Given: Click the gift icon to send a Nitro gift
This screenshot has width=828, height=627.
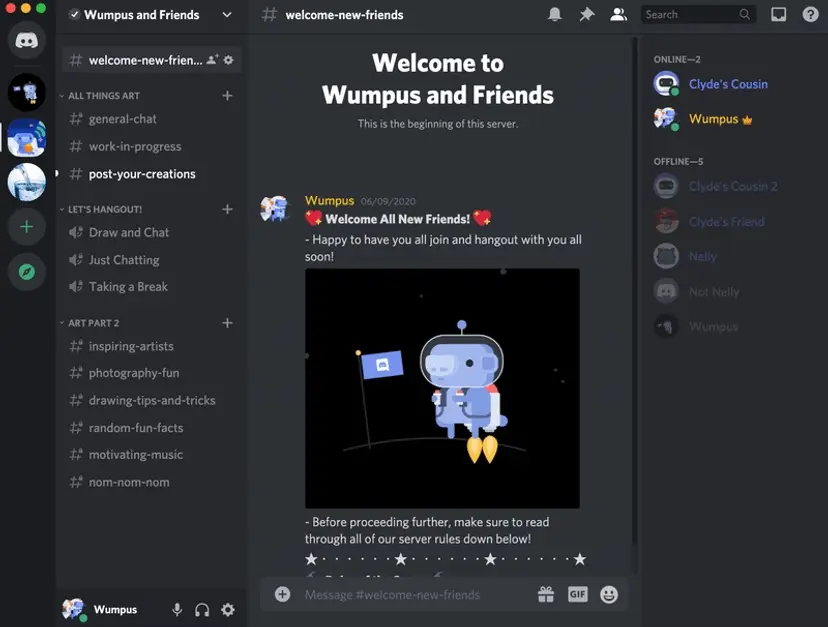Looking at the screenshot, I should point(545,594).
